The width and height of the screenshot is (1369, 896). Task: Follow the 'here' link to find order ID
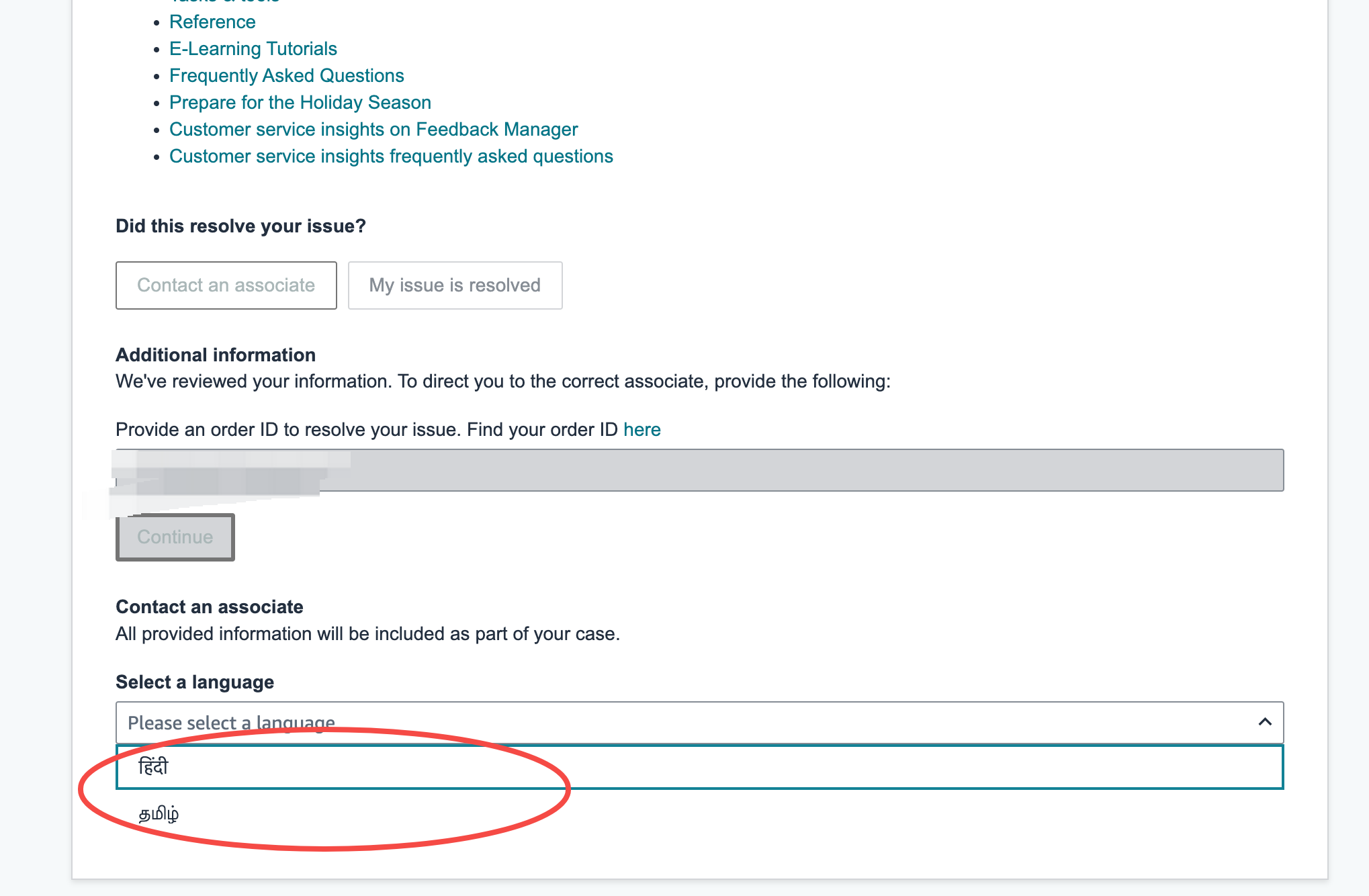[x=642, y=430]
